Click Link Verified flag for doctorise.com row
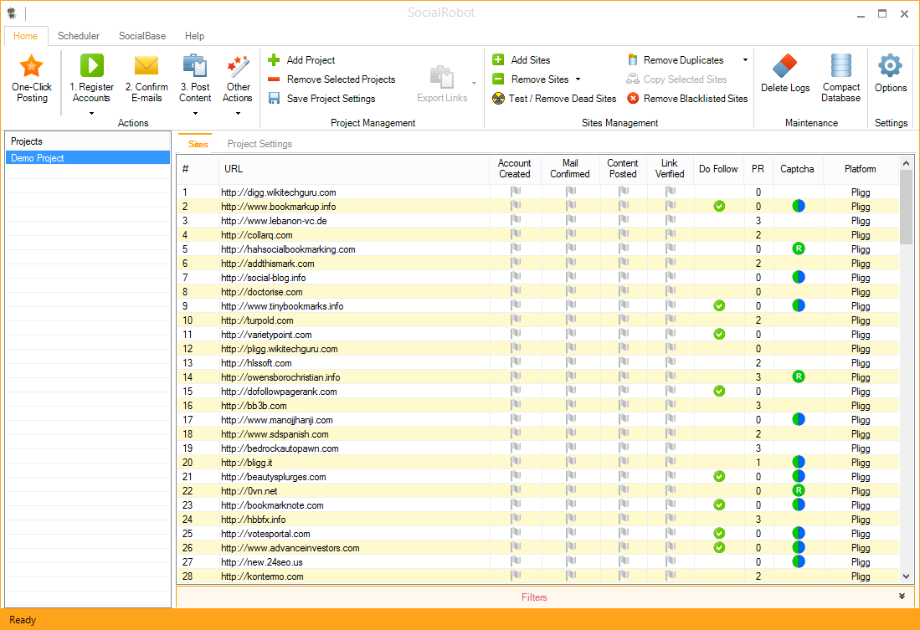 pyautogui.click(x=670, y=291)
